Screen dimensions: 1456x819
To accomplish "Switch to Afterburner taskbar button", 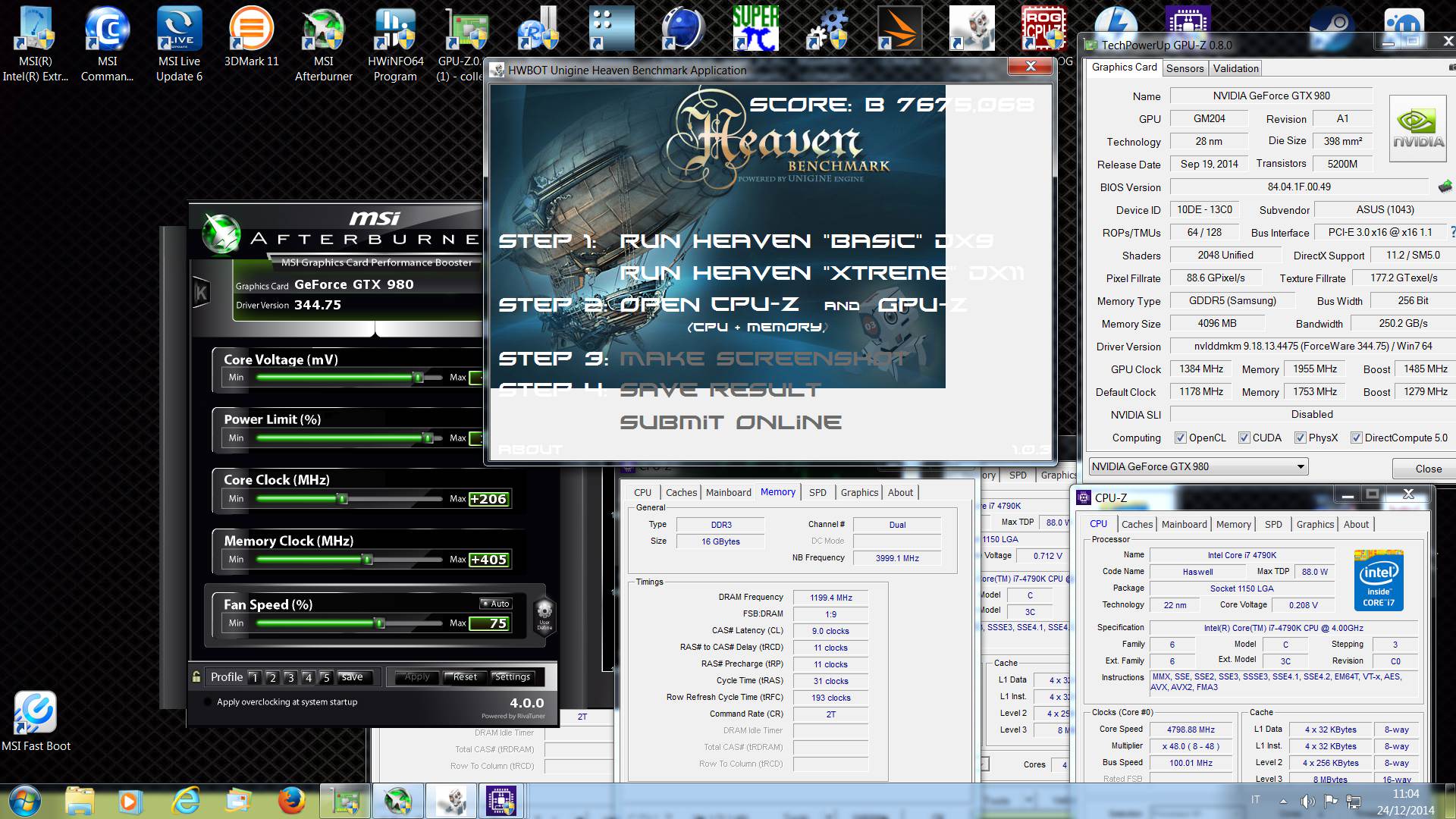I will [x=397, y=801].
